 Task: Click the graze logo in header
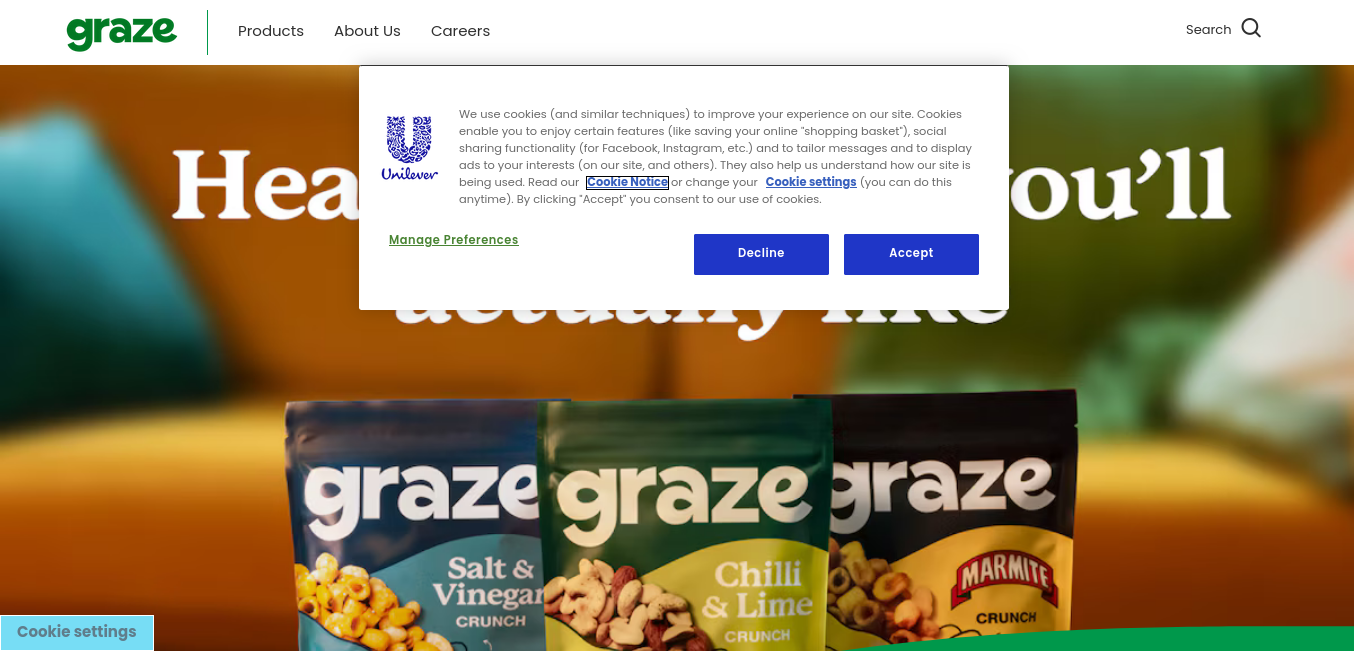(122, 32)
